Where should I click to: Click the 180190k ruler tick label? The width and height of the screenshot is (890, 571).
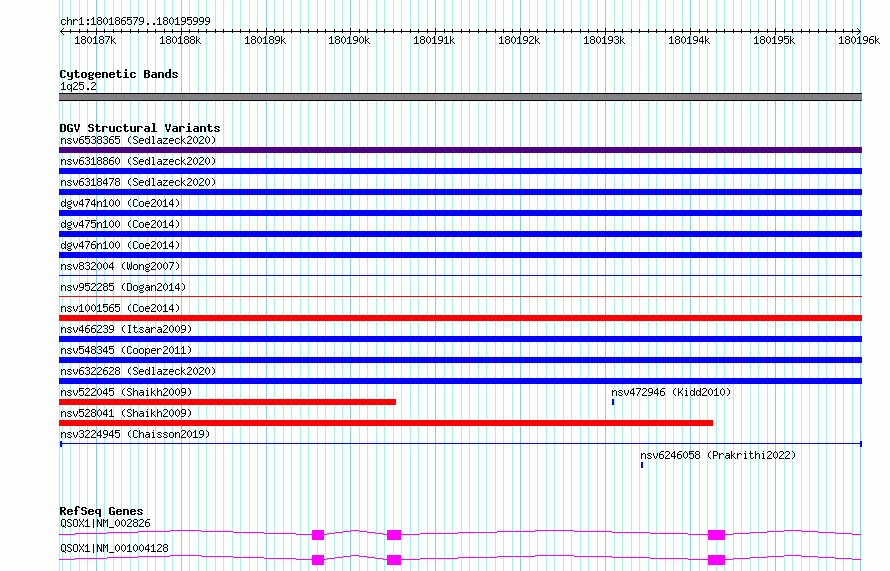(x=349, y=40)
